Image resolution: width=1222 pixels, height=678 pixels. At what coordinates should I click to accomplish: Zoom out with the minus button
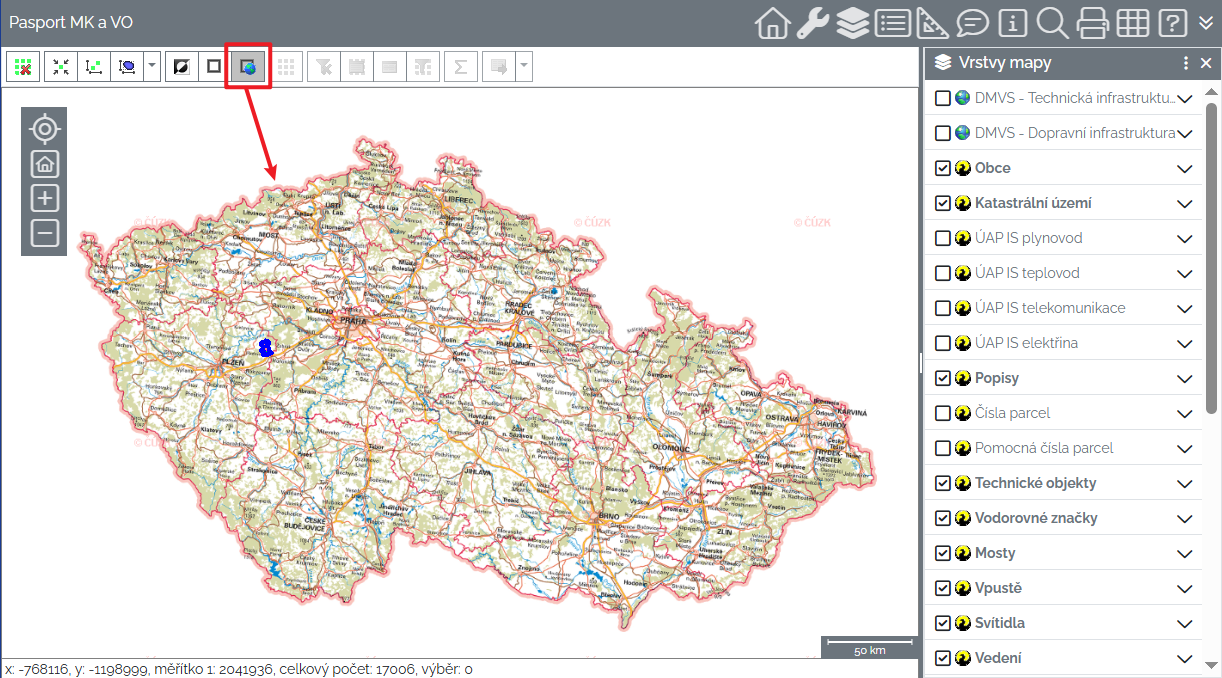click(x=44, y=233)
